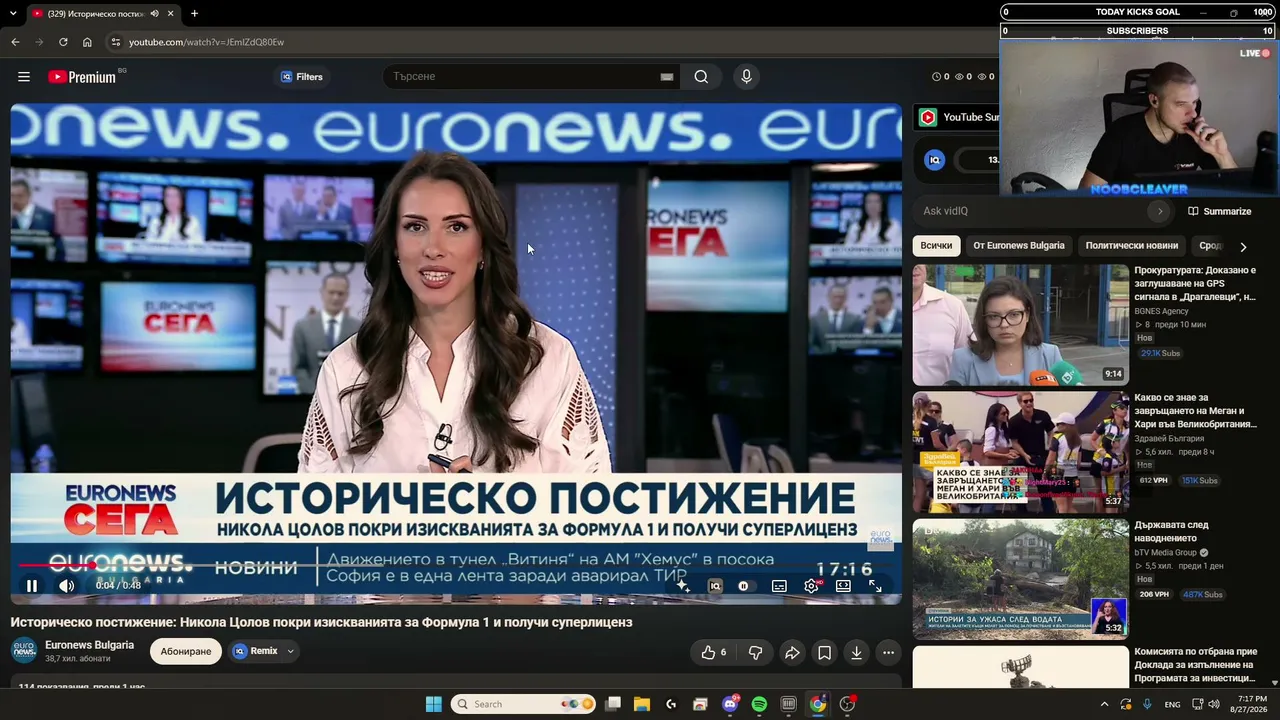Viewport: 1280px width, 720px height.
Task: Open Euronews Bulgaria channel name link
Action: click(89, 645)
